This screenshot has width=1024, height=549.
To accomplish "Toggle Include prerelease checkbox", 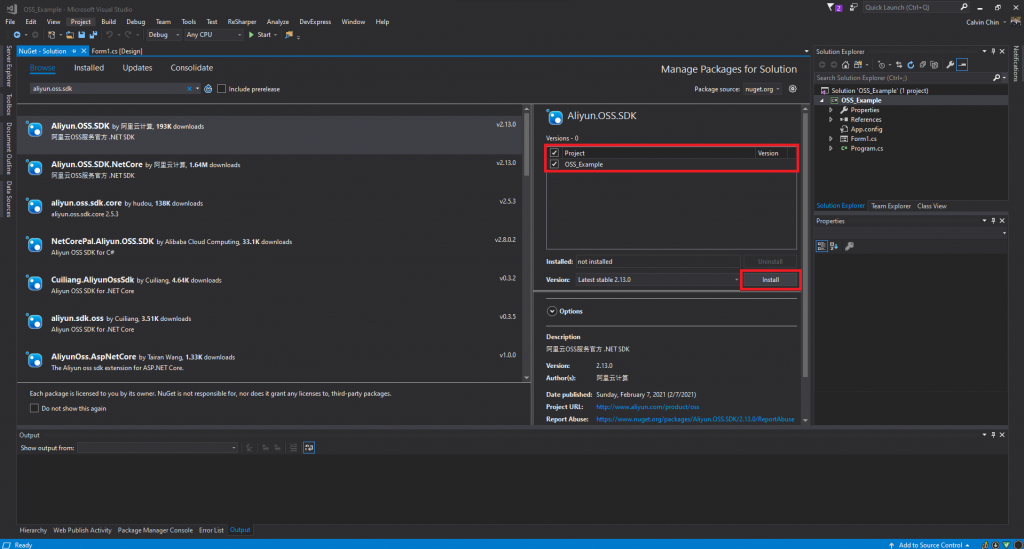I will click(221, 89).
